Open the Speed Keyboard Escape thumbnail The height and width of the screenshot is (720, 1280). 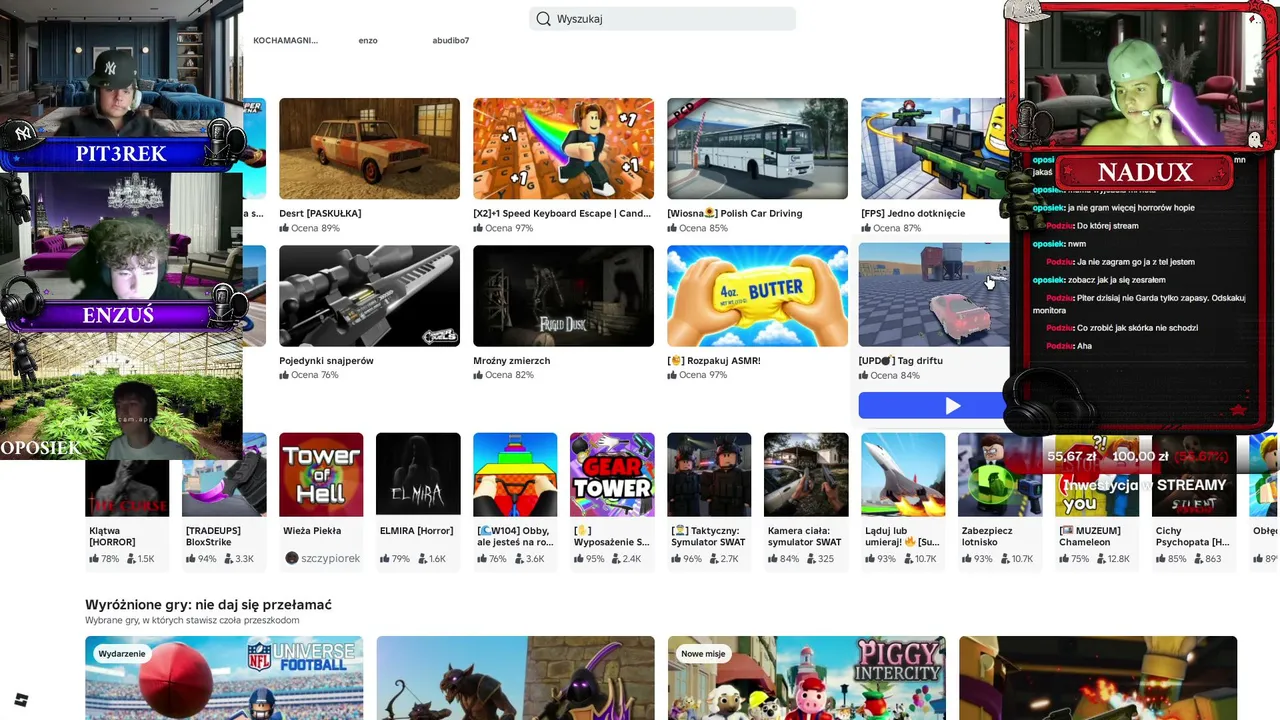tap(563, 148)
